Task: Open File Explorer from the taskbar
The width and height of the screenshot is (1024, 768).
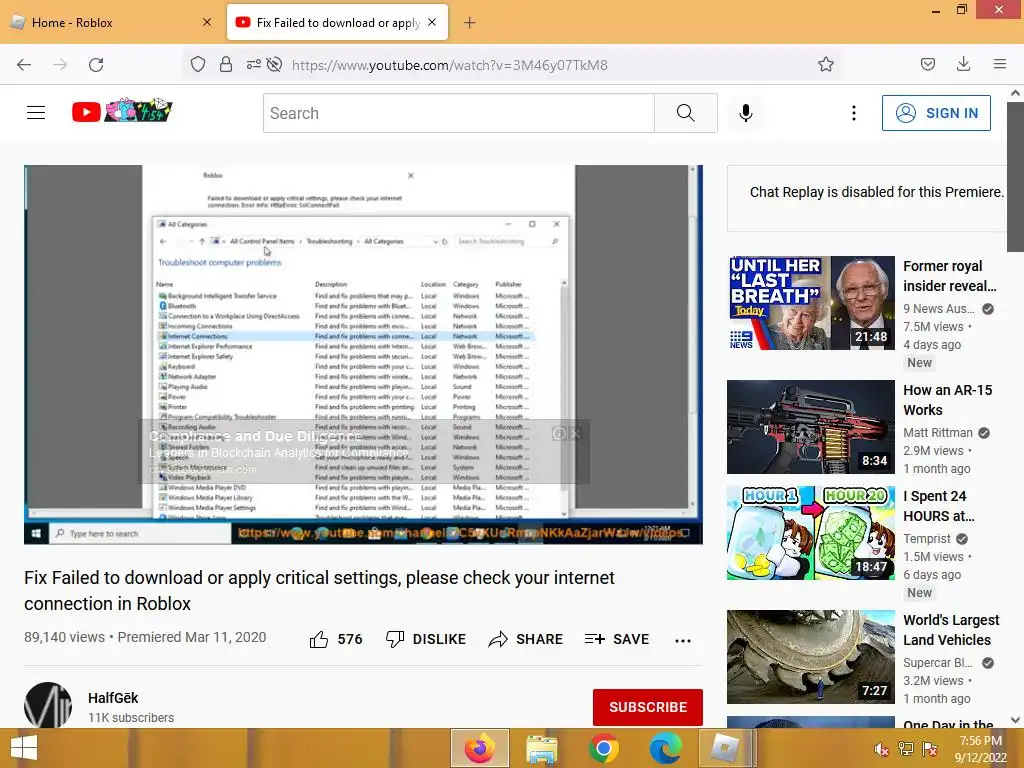Action: (x=542, y=748)
